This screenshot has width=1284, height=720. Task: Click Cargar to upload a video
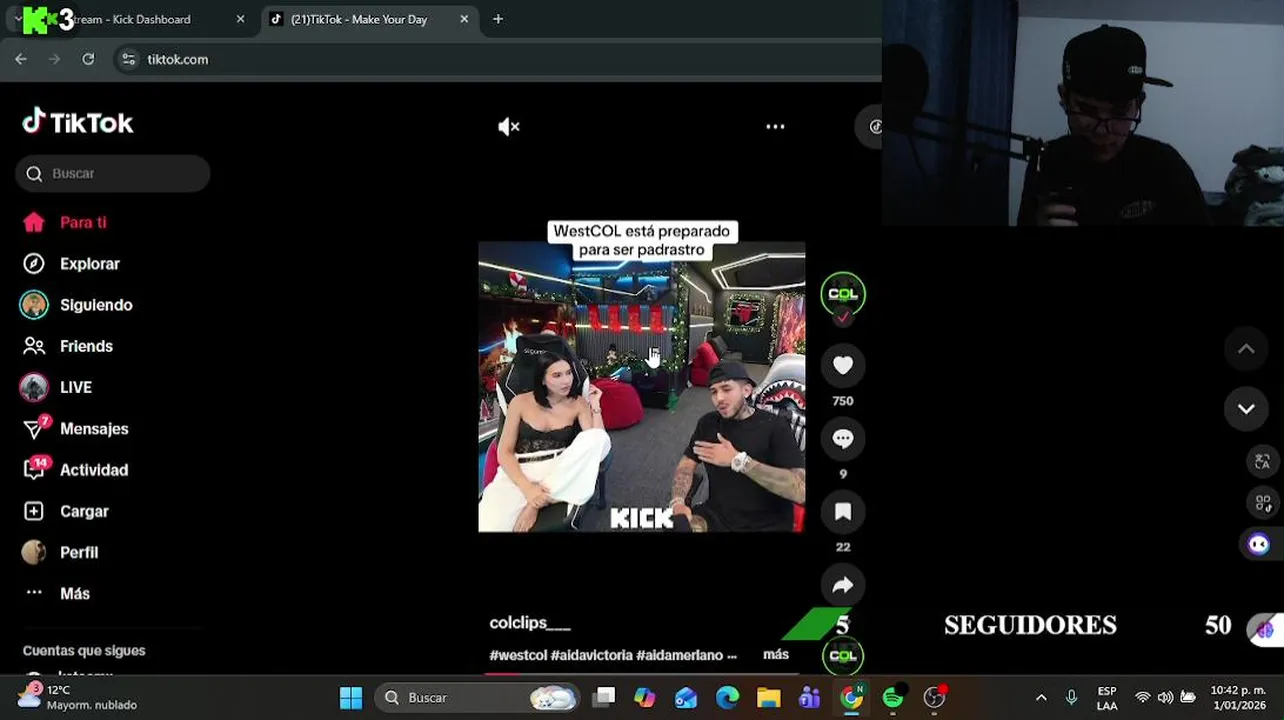[x=84, y=511]
